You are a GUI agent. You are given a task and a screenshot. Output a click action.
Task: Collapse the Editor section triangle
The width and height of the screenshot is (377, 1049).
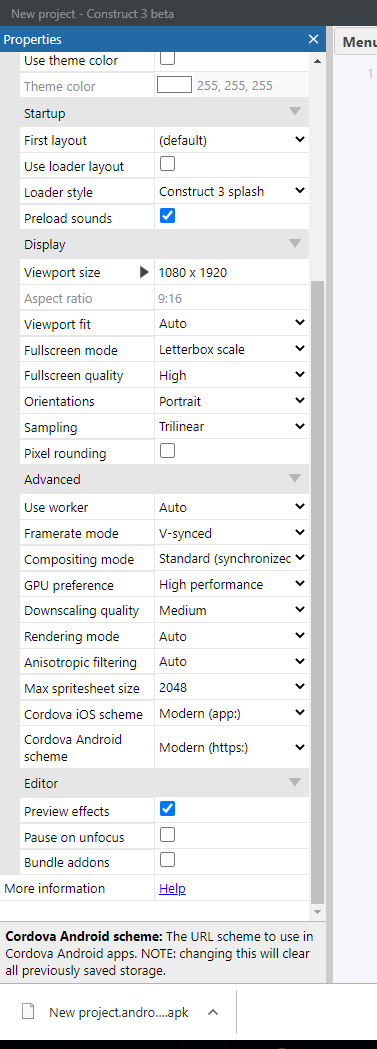point(295,781)
